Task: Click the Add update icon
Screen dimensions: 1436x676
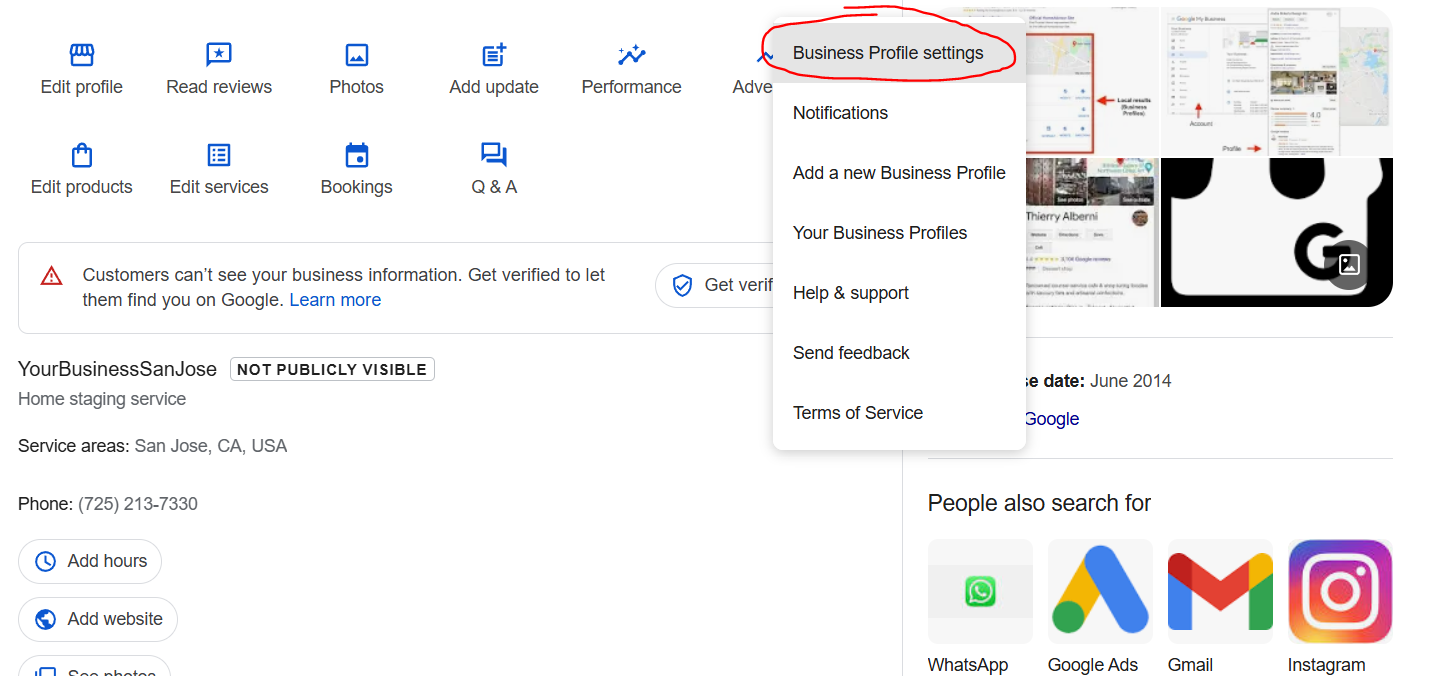Action: (x=494, y=55)
